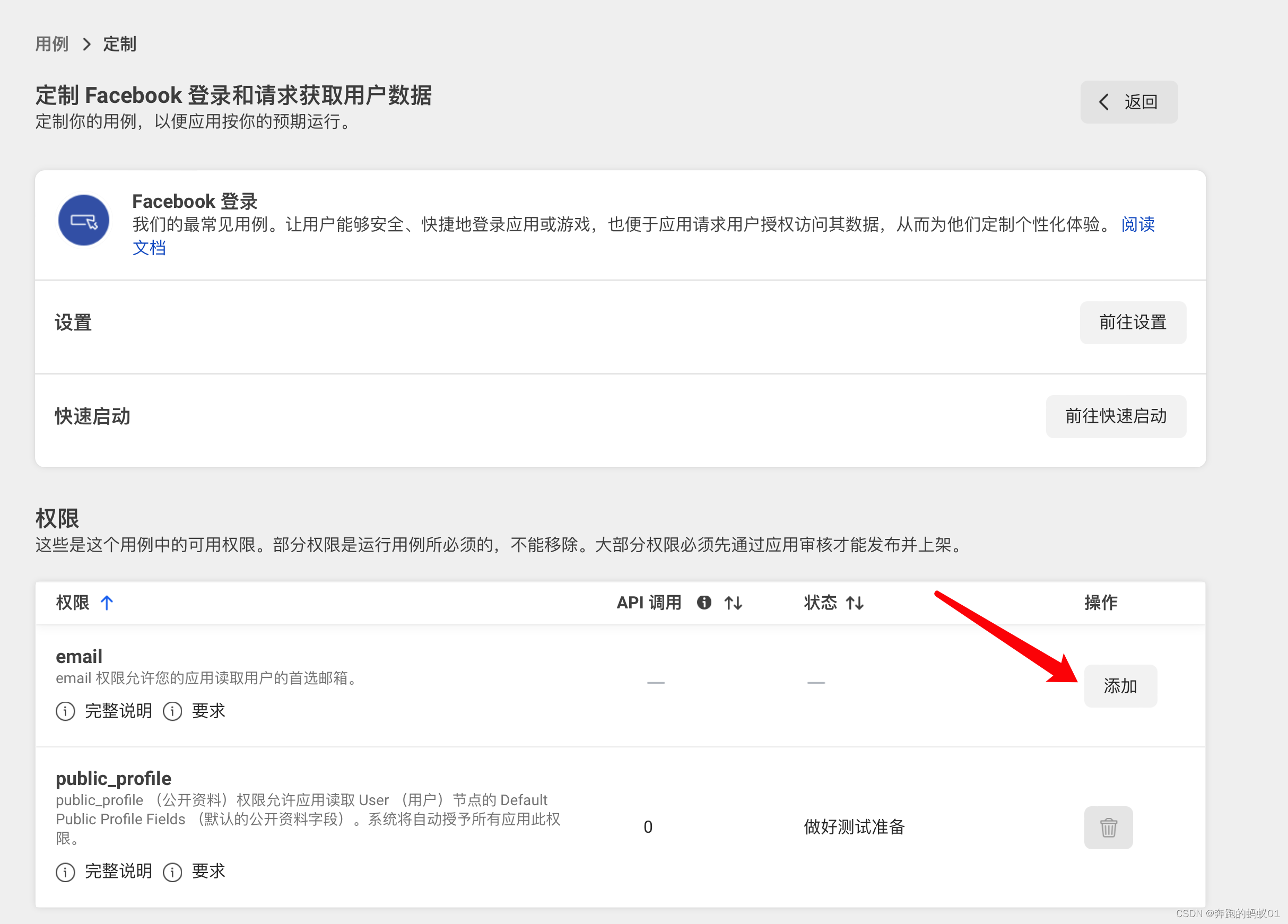Click the API 调用 info icon
This screenshot has width=1288, height=924.
pos(704,603)
